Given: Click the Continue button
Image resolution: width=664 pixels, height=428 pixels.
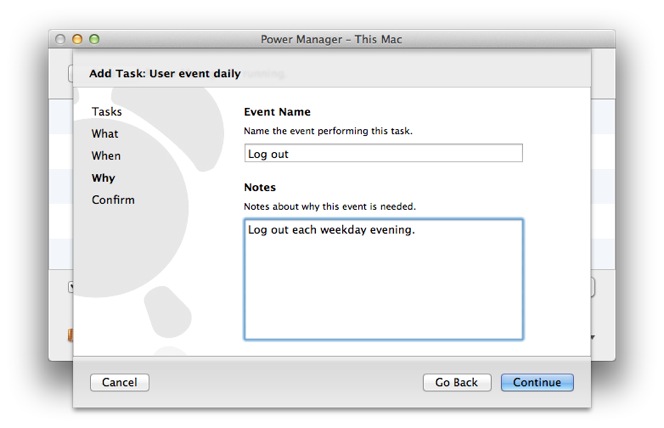Looking at the screenshot, I should [x=537, y=382].
